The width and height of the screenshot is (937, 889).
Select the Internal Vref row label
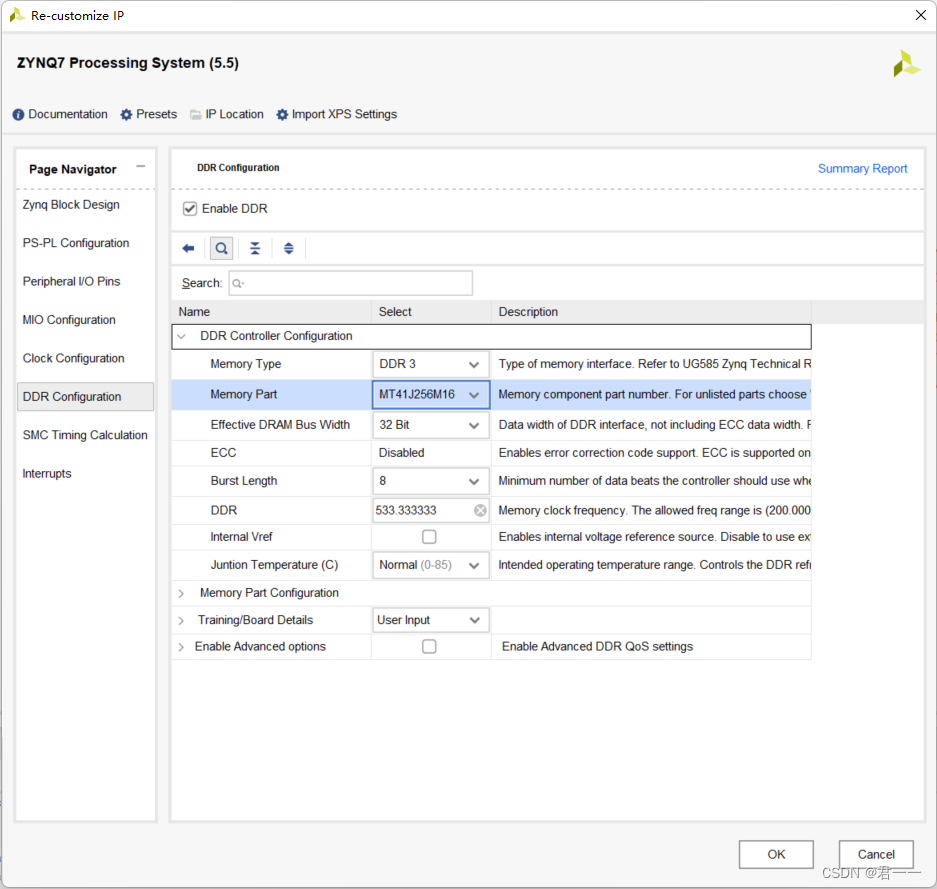coord(241,537)
